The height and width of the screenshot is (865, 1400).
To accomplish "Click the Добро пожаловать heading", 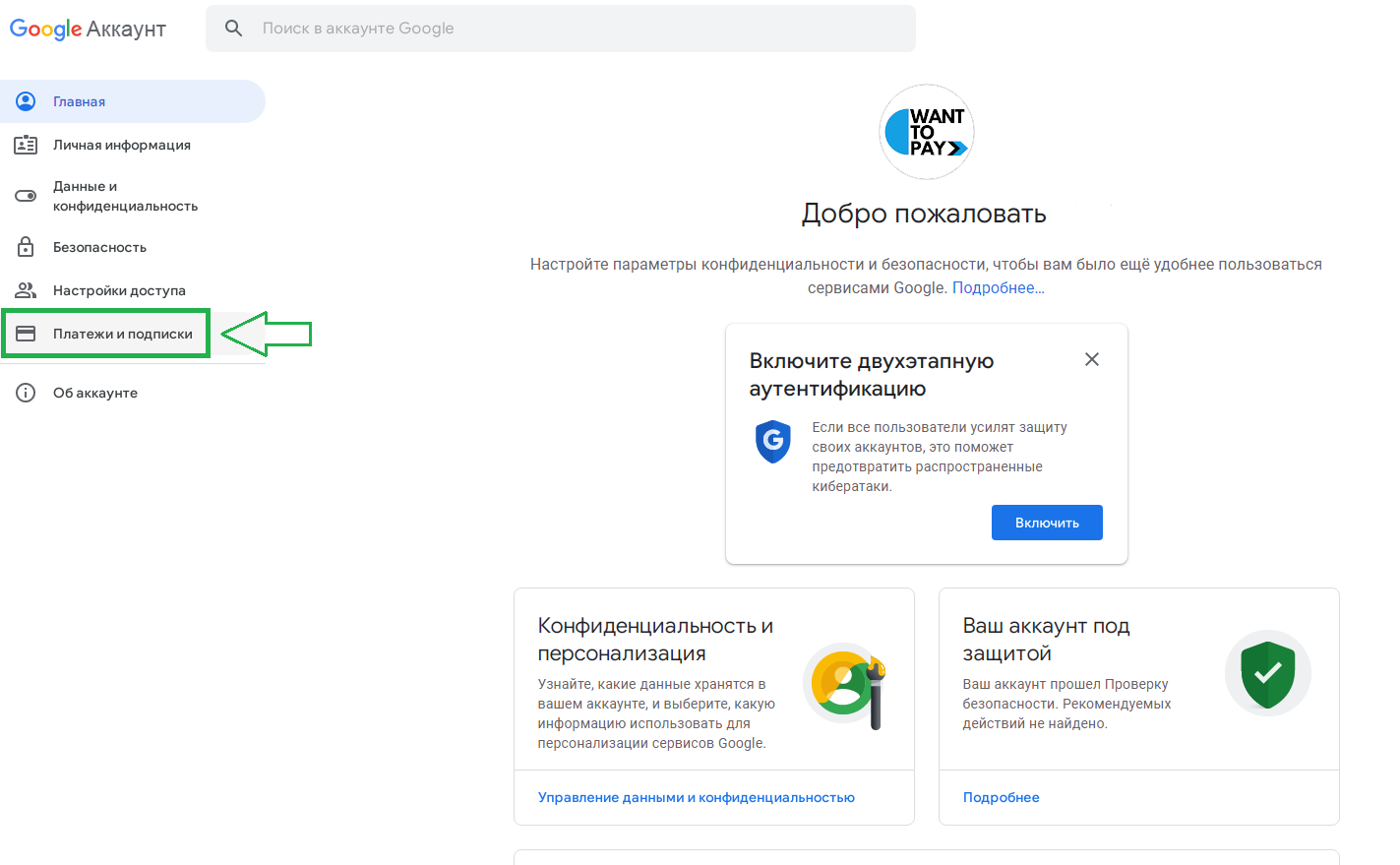I will tap(925, 214).
